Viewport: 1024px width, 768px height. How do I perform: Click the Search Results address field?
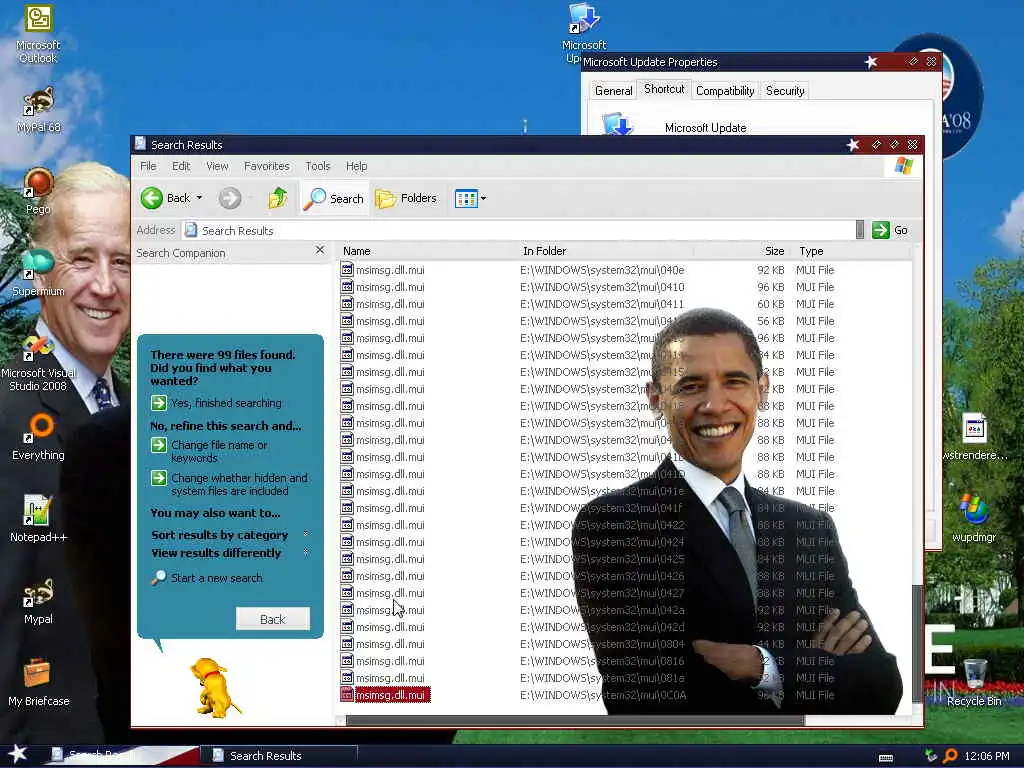coord(519,230)
